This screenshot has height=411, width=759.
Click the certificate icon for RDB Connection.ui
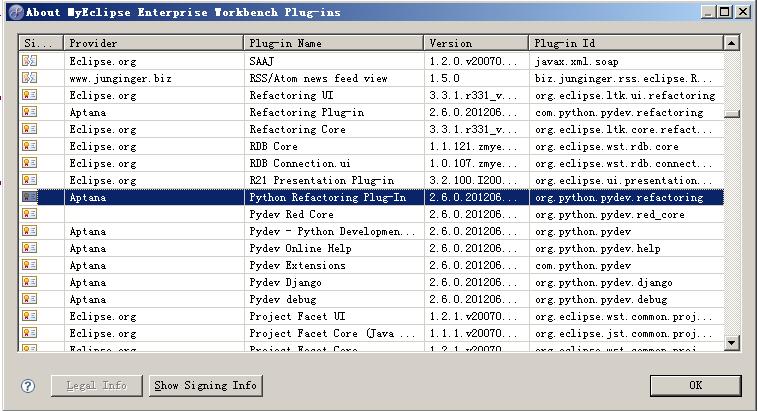[29, 162]
